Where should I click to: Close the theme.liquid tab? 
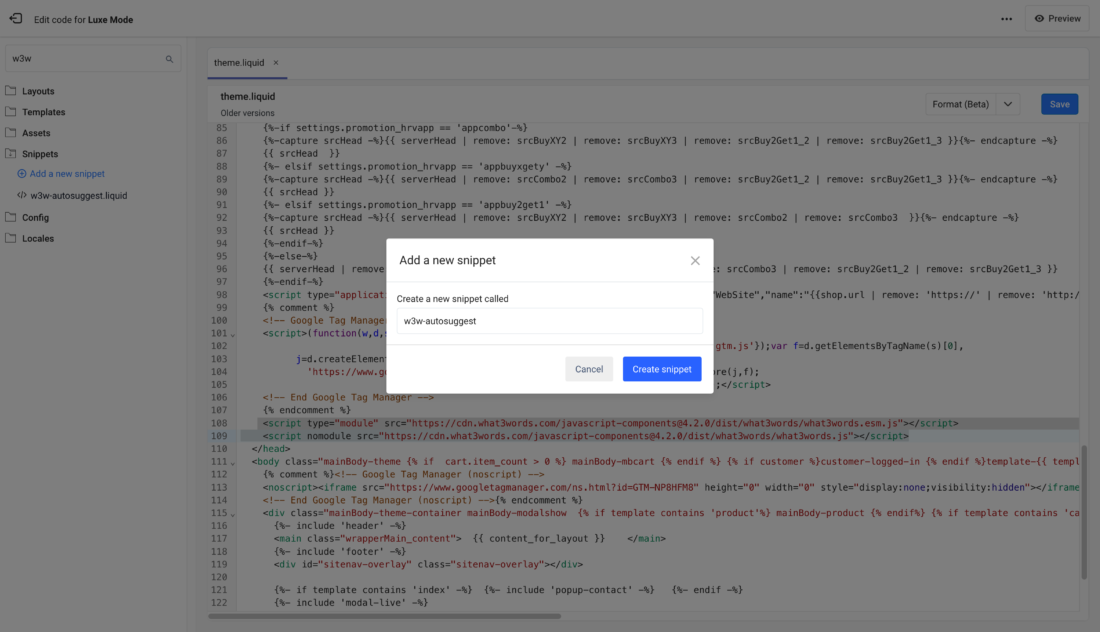click(x=276, y=62)
